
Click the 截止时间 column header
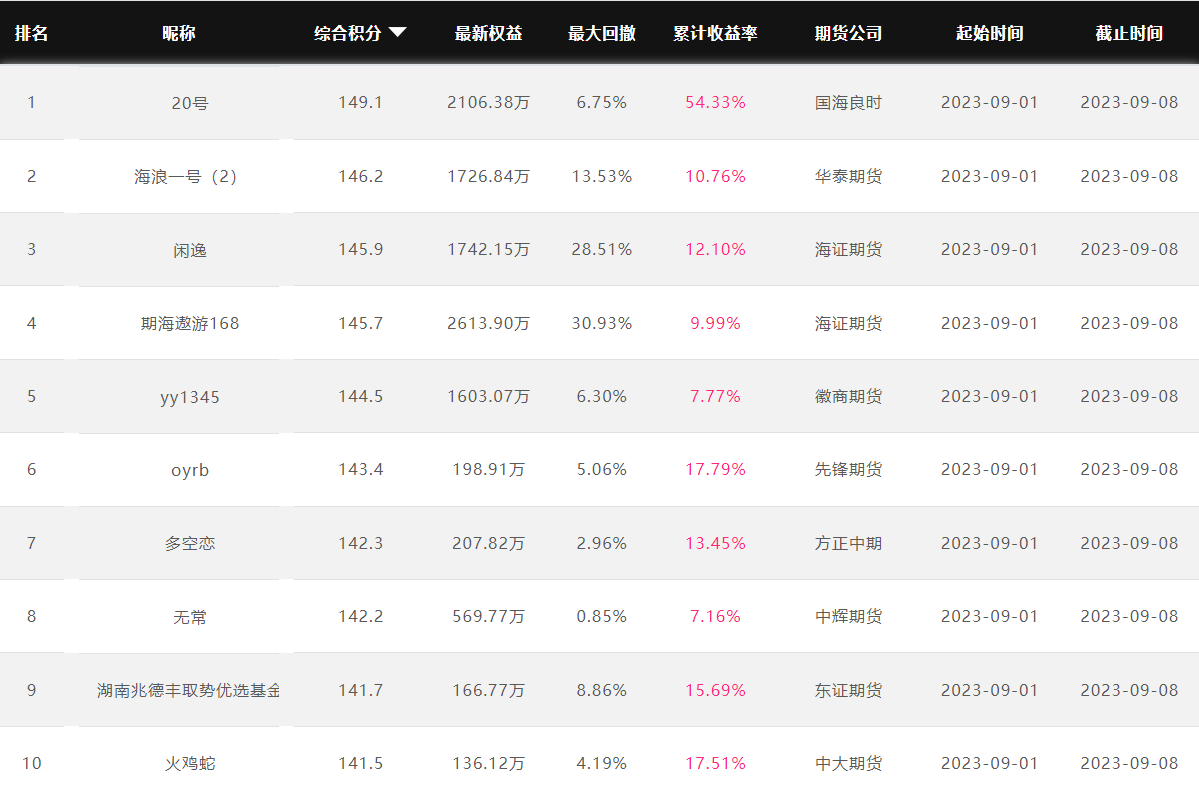point(1129,33)
